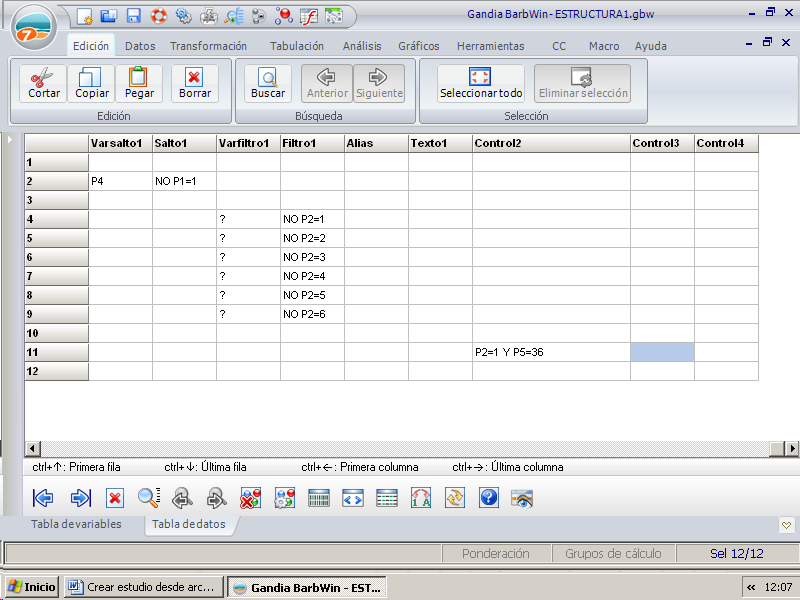Switch to Tabla de variables tab
This screenshot has height=600, width=800.
[77, 524]
